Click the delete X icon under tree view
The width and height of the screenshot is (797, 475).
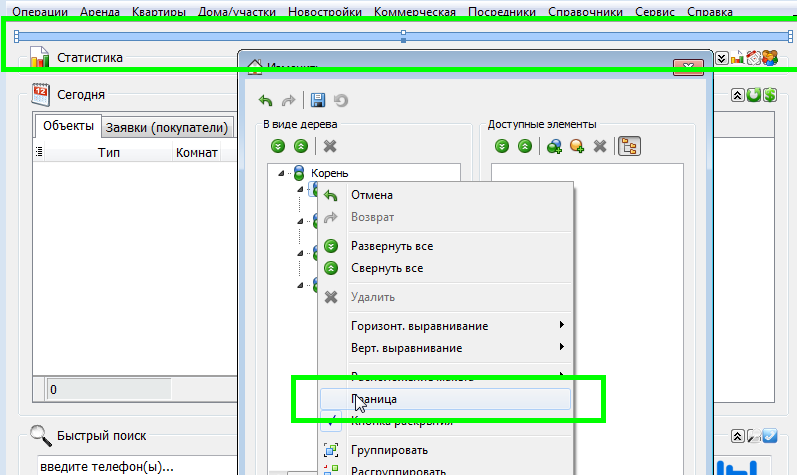(329, 146)
